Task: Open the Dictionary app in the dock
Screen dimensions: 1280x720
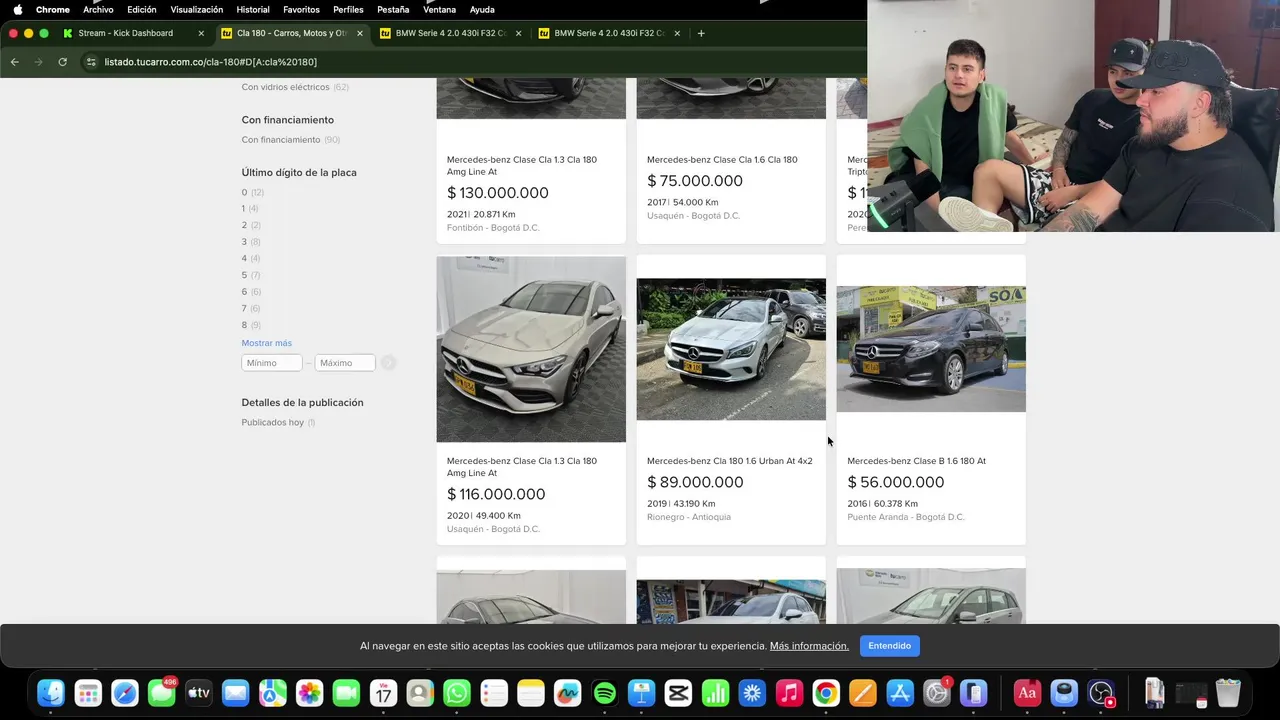Action: (1027, 693)
